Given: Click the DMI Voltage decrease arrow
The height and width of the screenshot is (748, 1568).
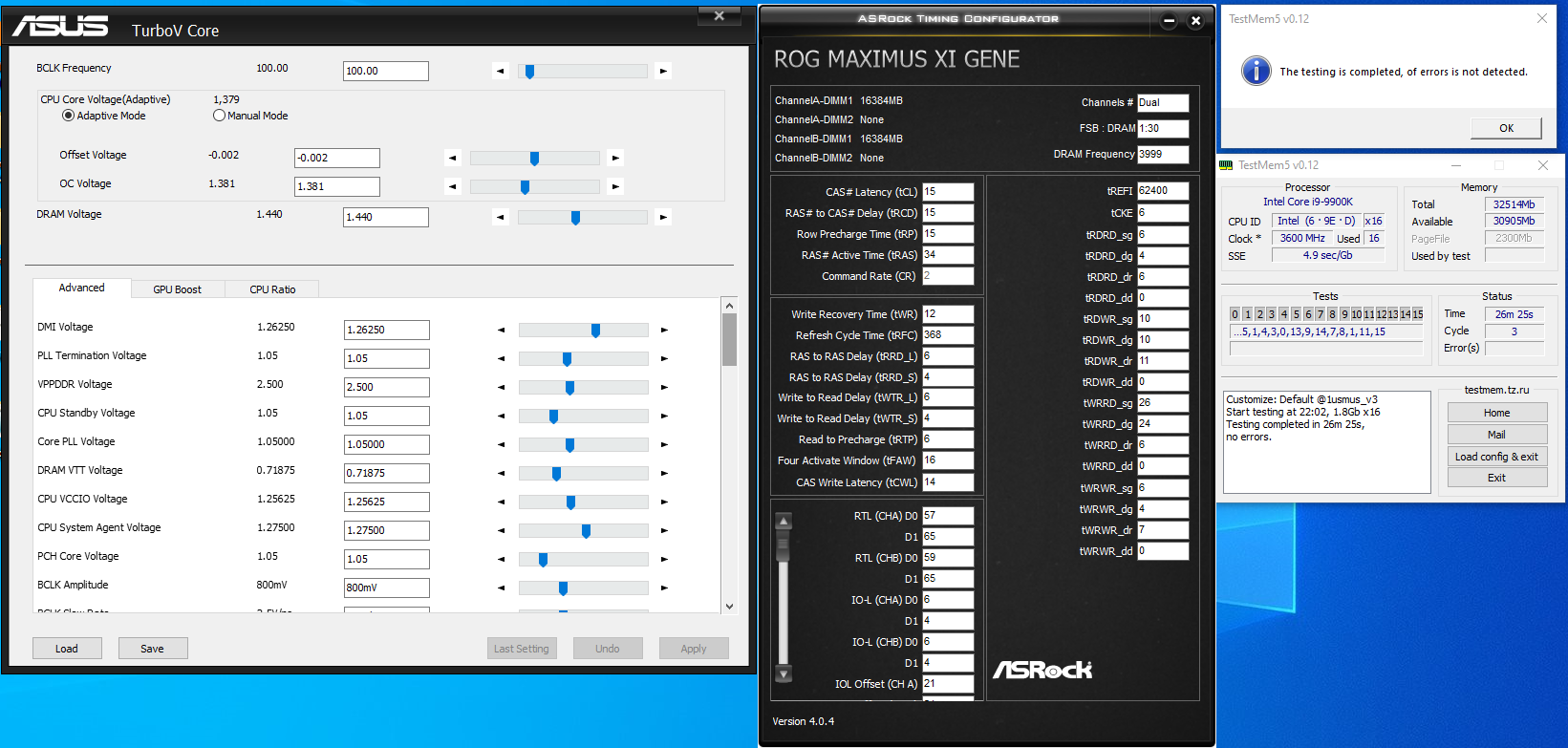Looking at the screenshot, I should (x=501, y=330).
